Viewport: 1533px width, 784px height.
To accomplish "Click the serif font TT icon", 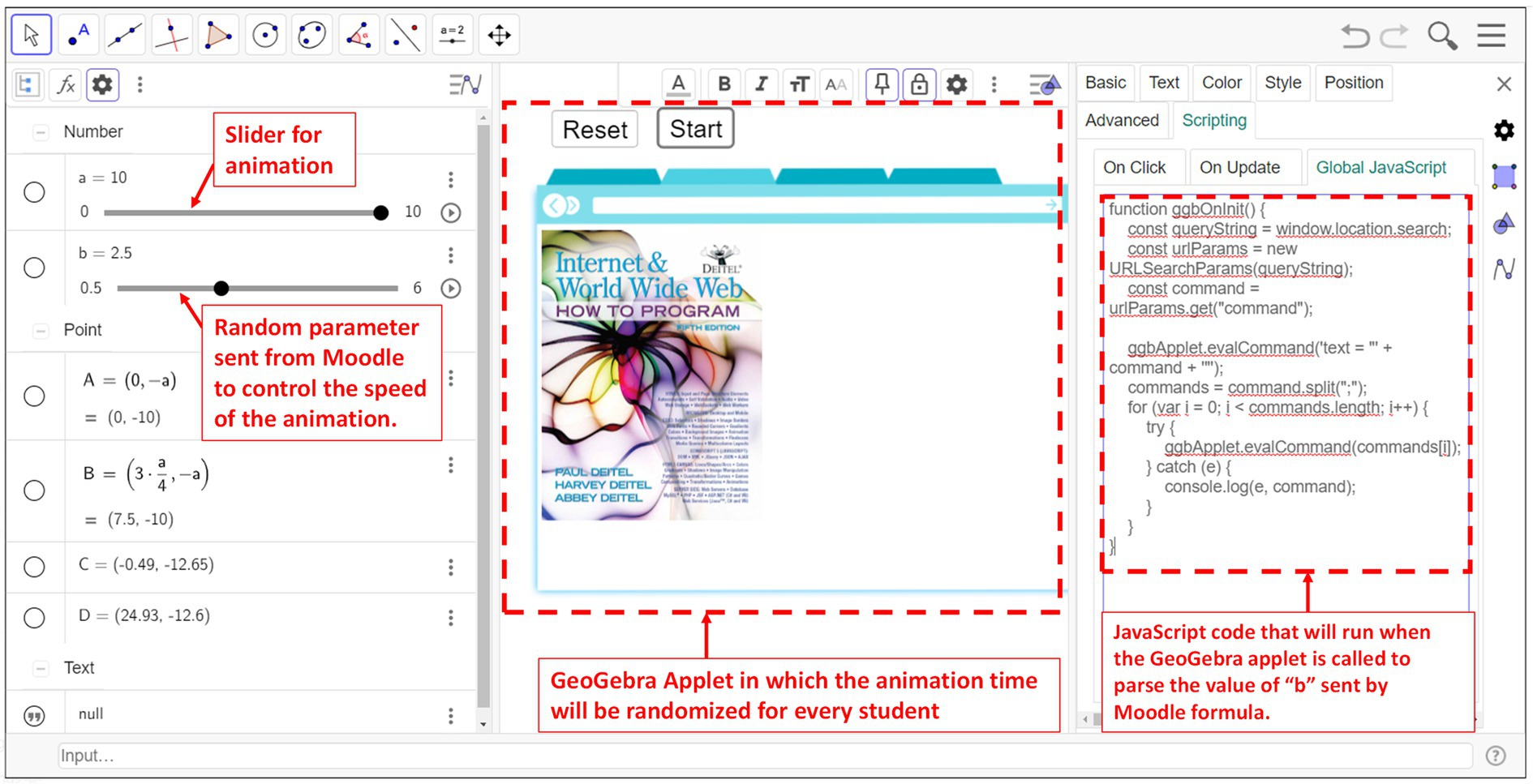I will click(x=799, y=84).
